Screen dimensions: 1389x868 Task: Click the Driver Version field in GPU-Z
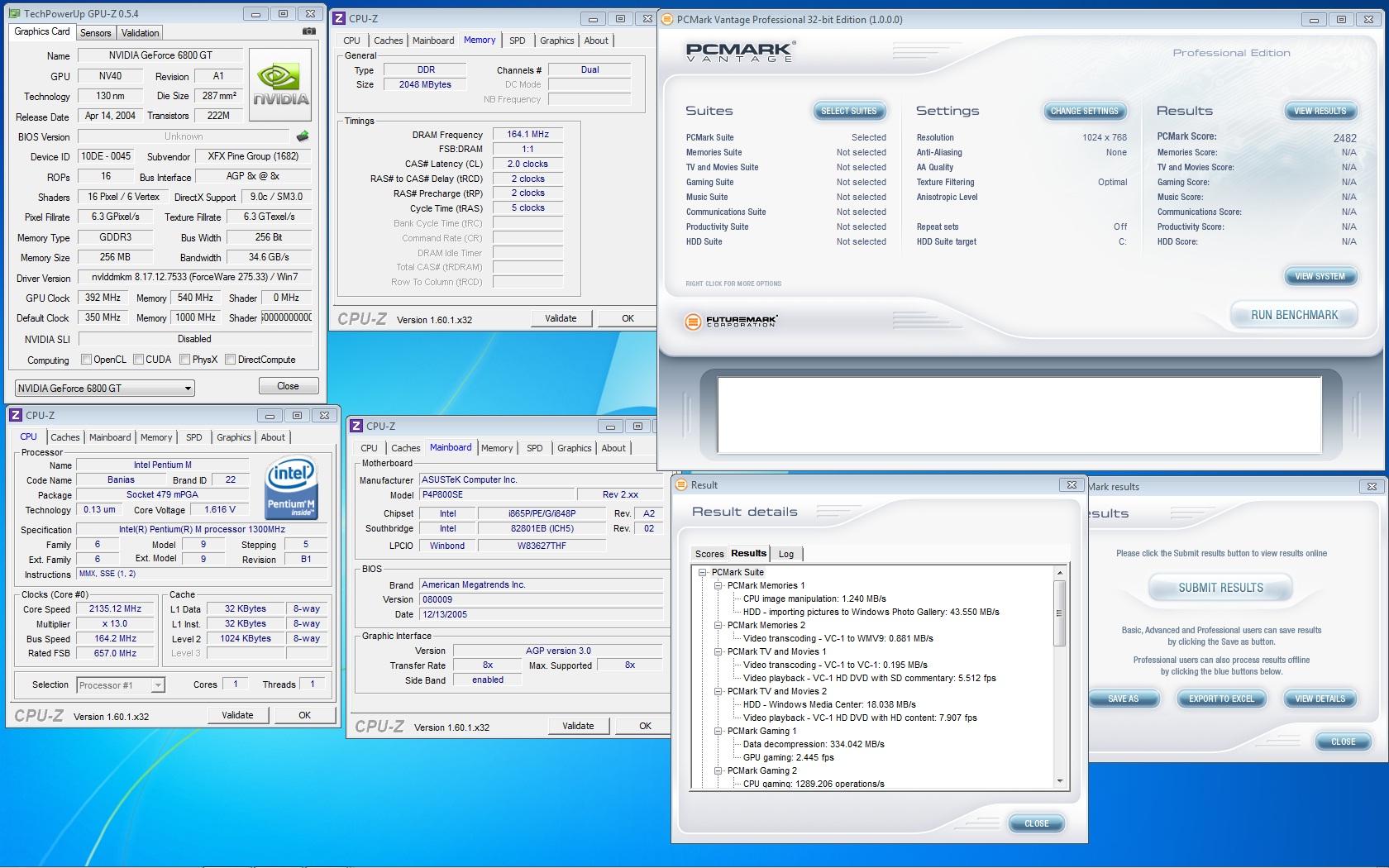196,277
